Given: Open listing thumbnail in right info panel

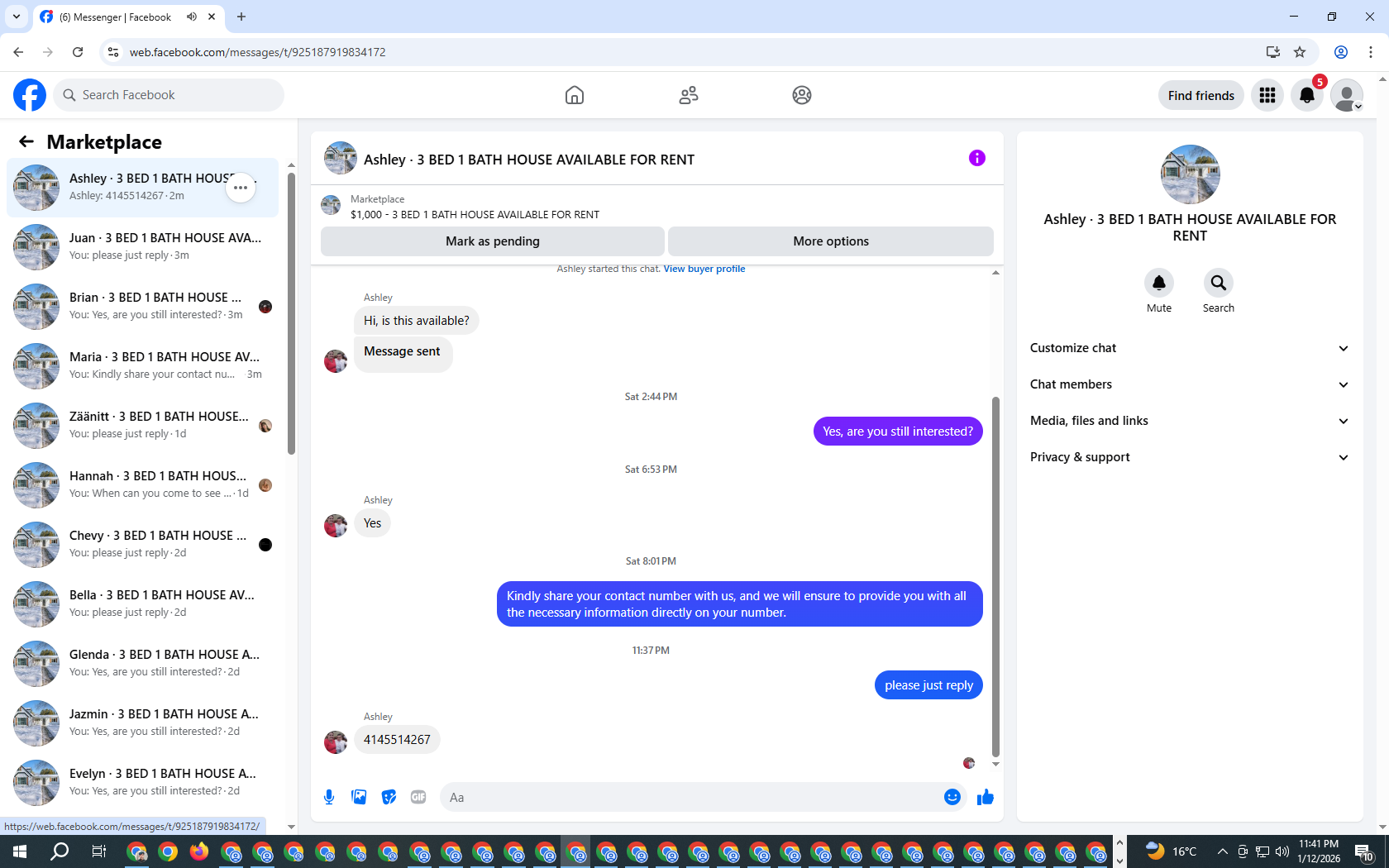Looking at the screenshot, I should pos(1190,174).
